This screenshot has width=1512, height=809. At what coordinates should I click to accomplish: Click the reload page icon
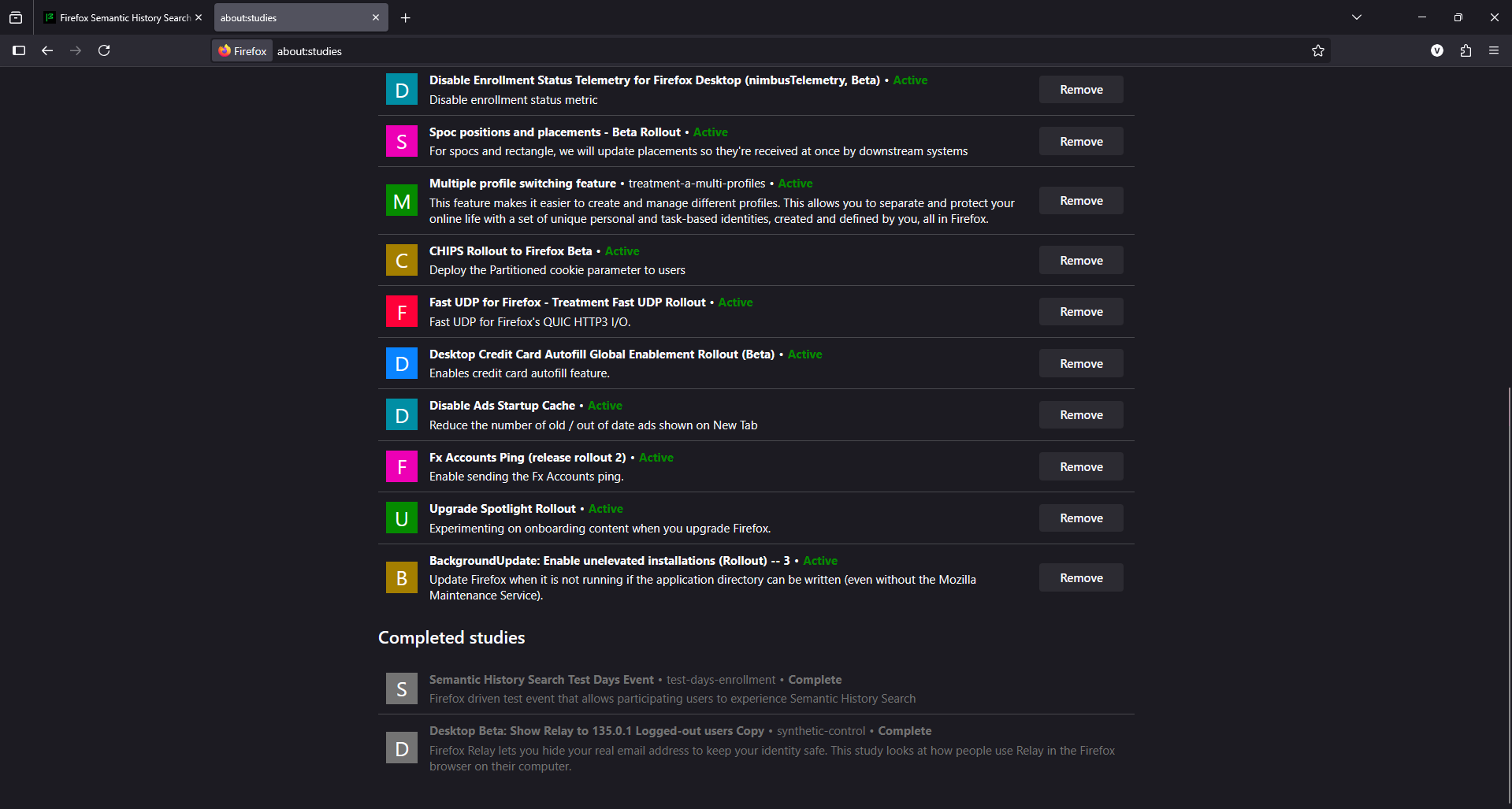104,50
